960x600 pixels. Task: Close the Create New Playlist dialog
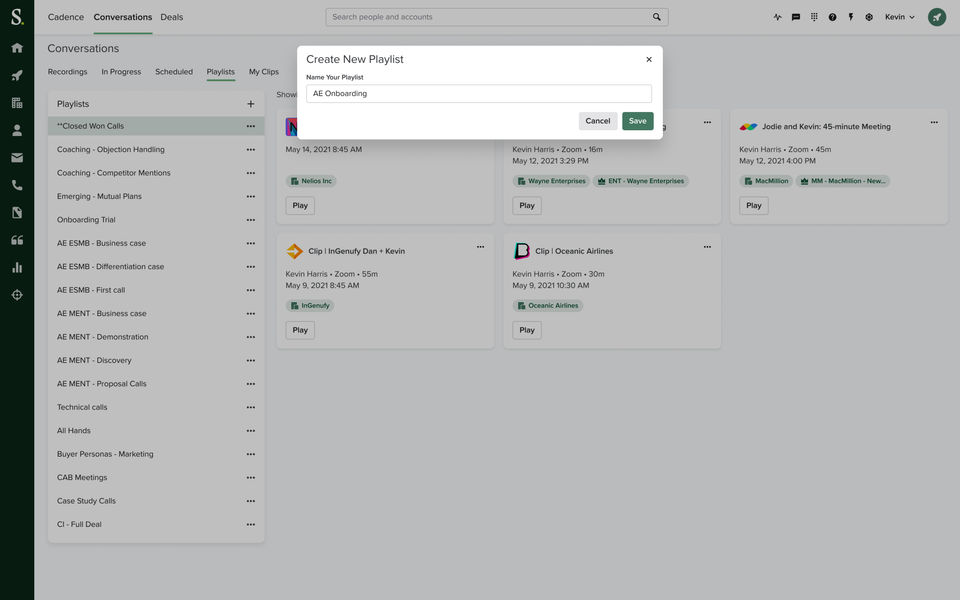click(649, 59)
